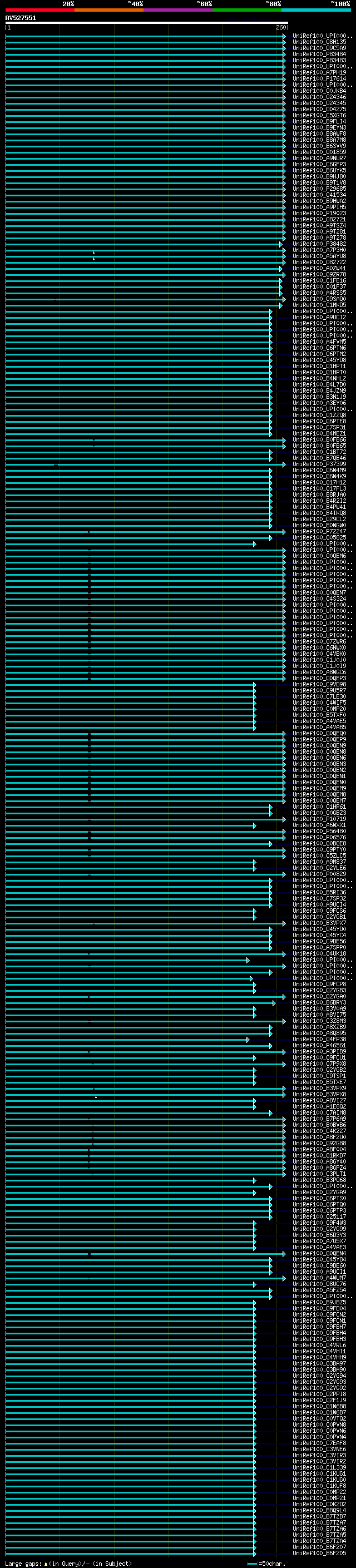Click alignment bar for UniRef100_Q8H135
This screenshot has height=1568, width=356.
145,42
